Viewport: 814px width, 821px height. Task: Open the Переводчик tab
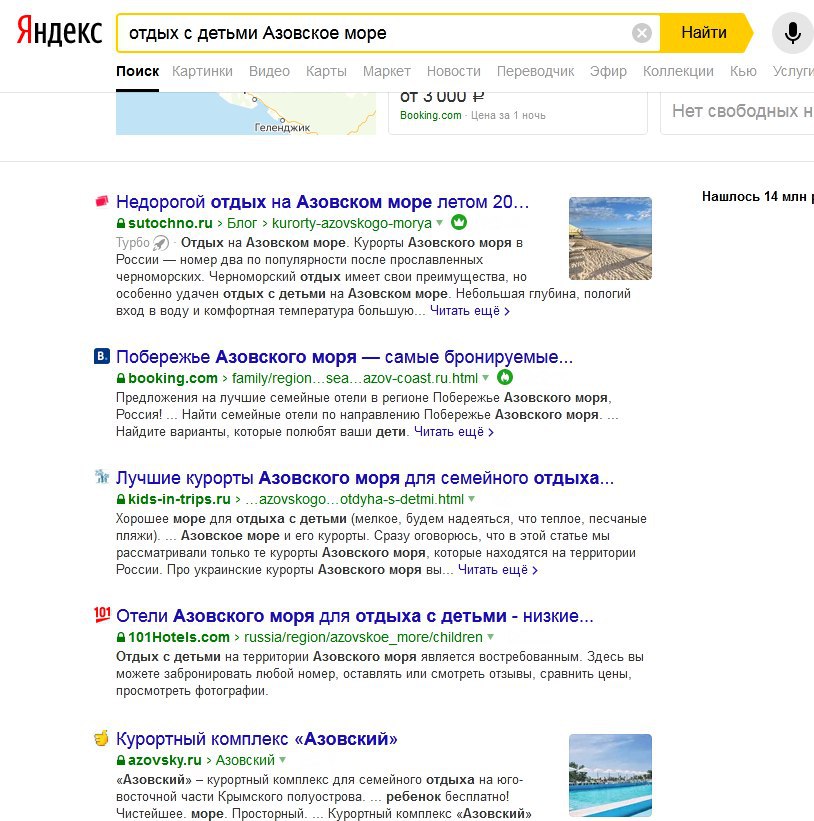point(535,71)
